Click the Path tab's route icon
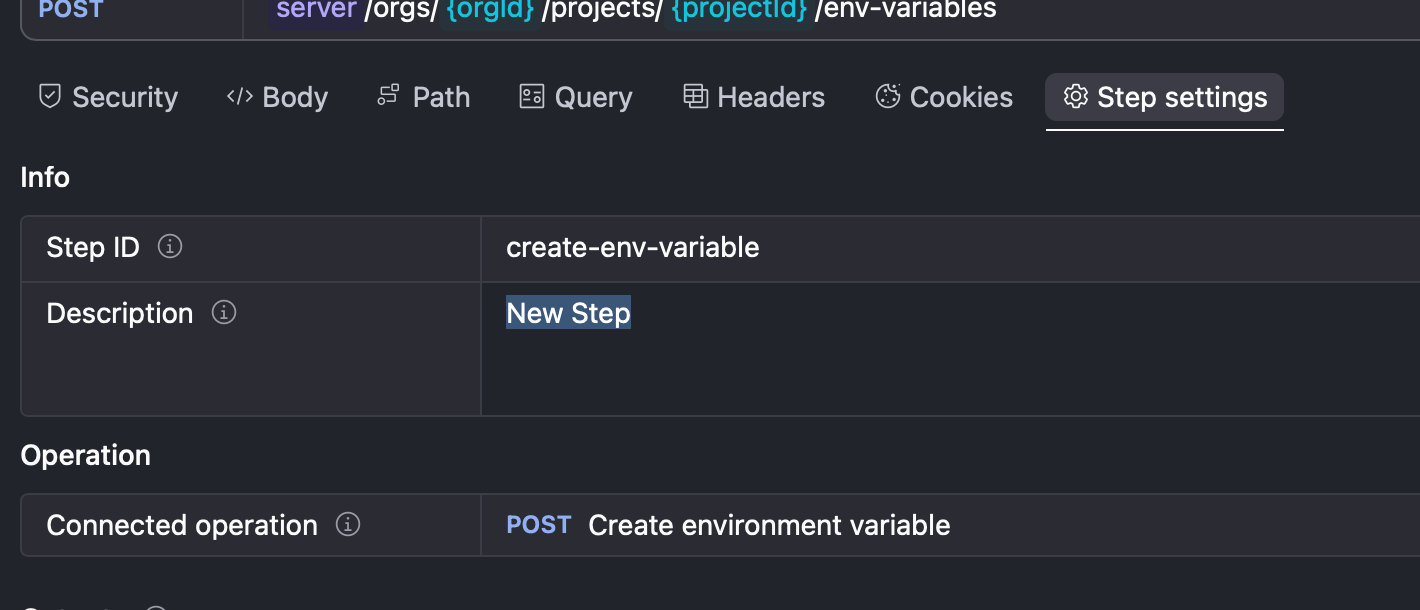Viewport: 1420px width, 610px height. (x=388, y=96)
